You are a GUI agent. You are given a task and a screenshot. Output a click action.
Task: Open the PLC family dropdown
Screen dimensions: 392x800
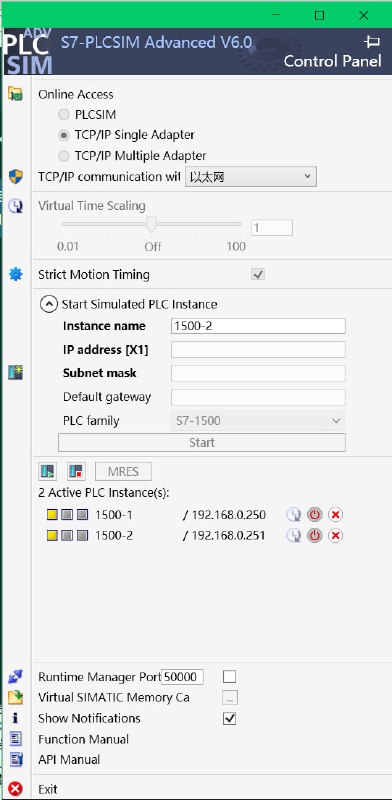(257, 421)
